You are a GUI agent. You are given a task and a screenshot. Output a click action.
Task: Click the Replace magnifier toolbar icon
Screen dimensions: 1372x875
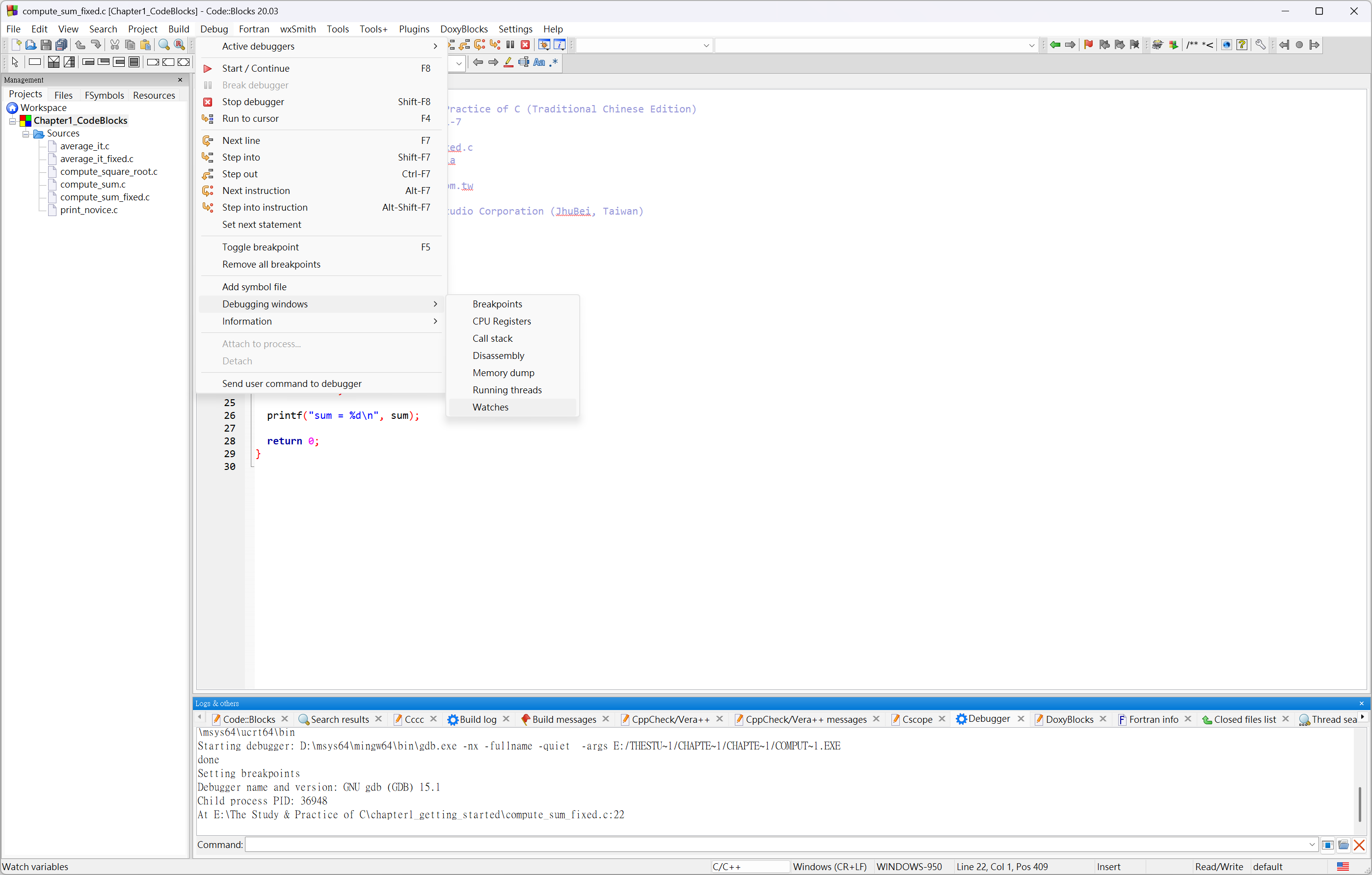(180, 45)
